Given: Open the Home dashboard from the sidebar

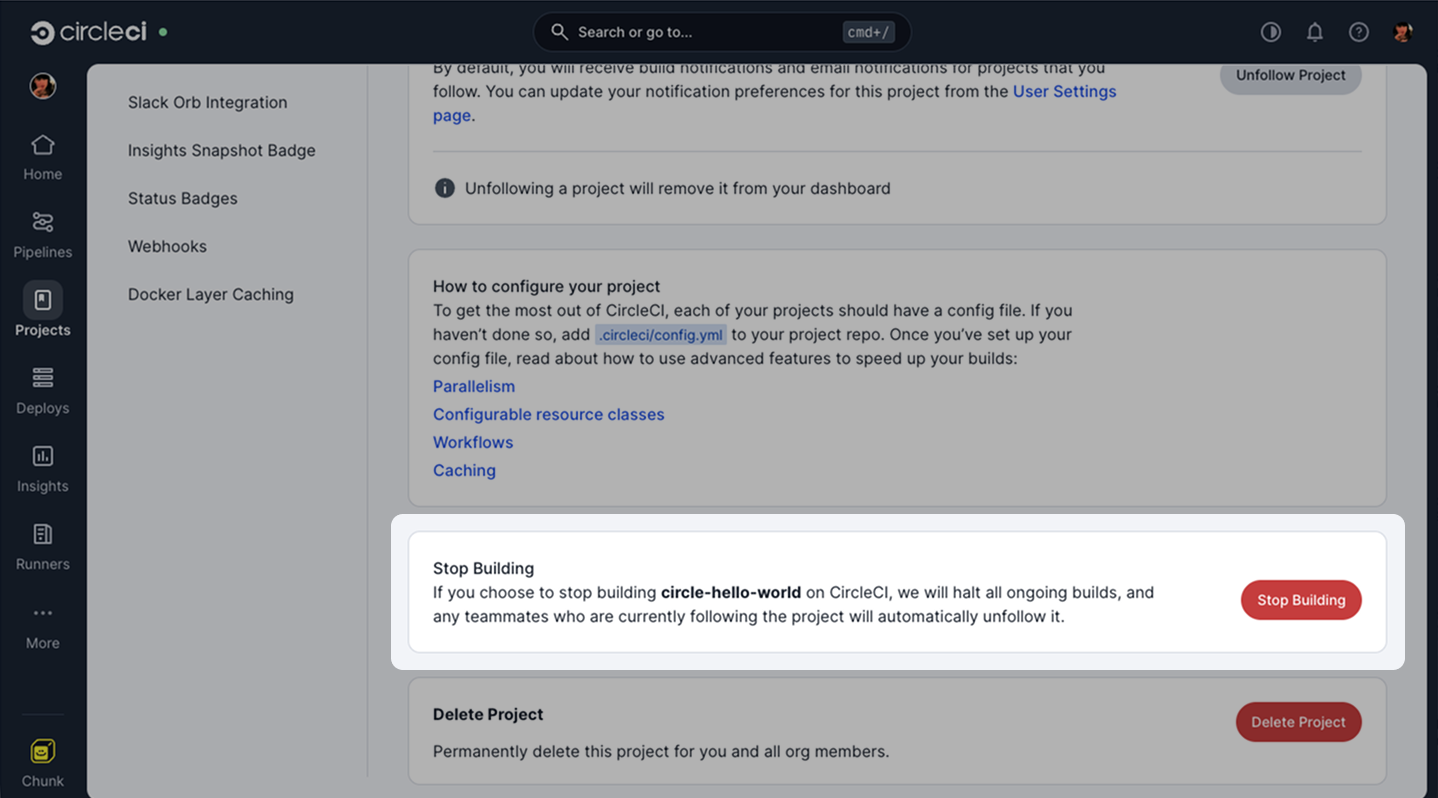Looking at the screenshot, I should click(42, 155).
